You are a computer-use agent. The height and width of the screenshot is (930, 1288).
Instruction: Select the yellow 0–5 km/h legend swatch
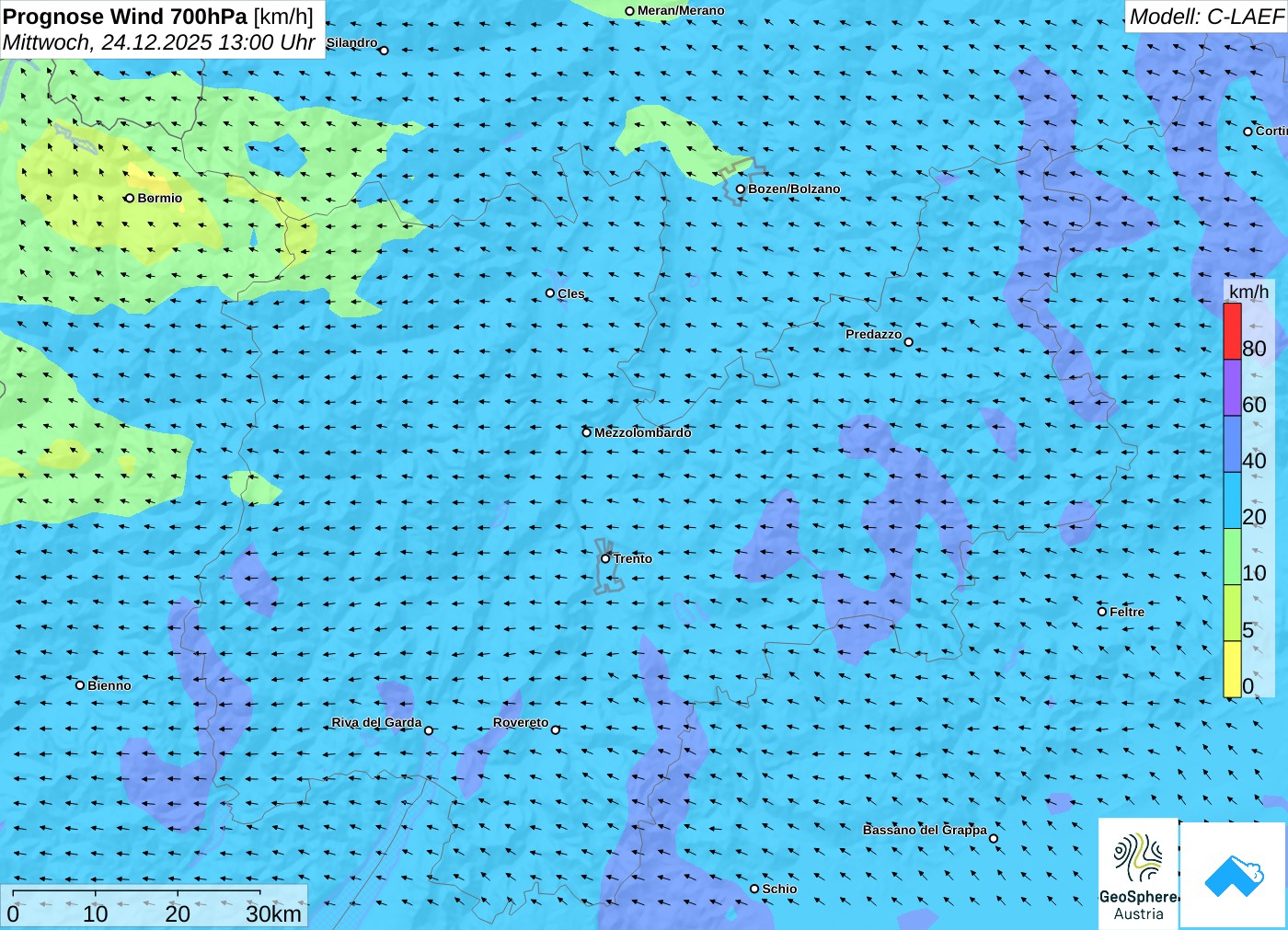click(1232, 669)
